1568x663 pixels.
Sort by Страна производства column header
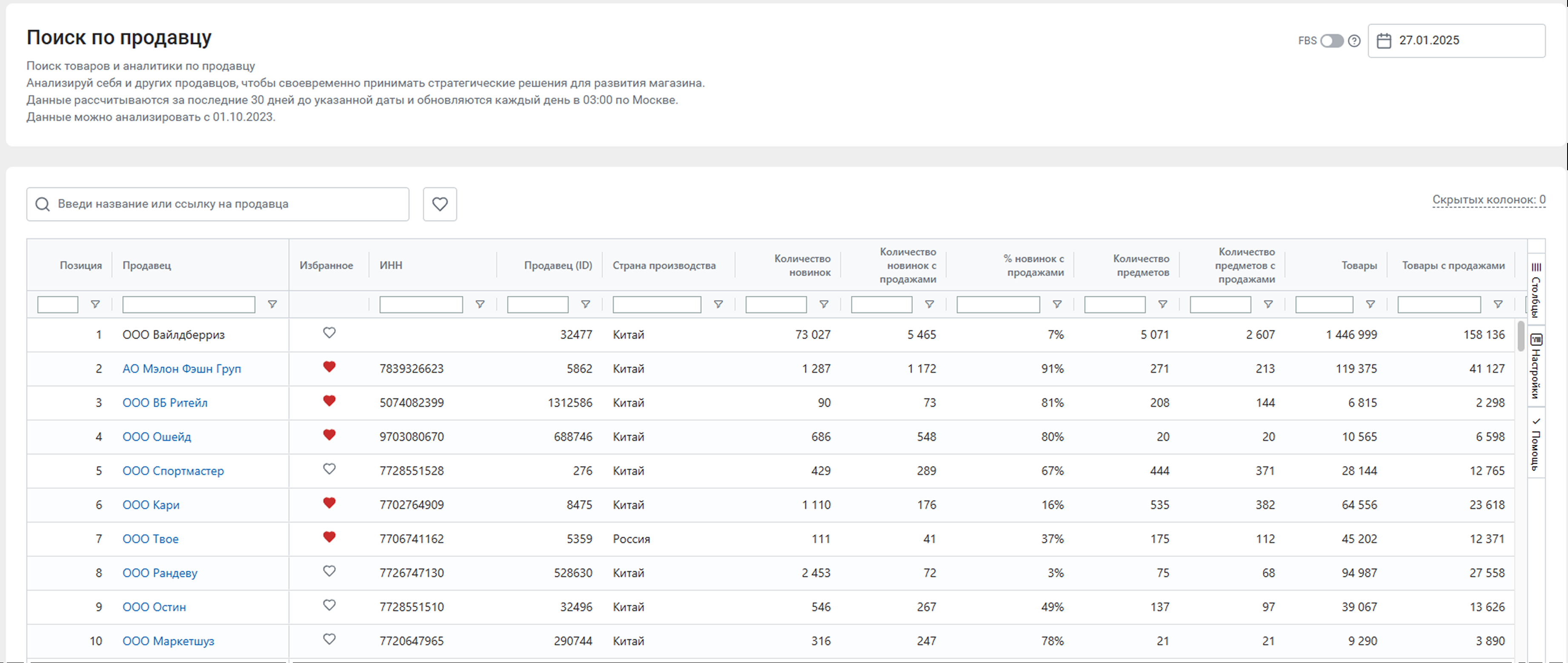pos(664,266)
